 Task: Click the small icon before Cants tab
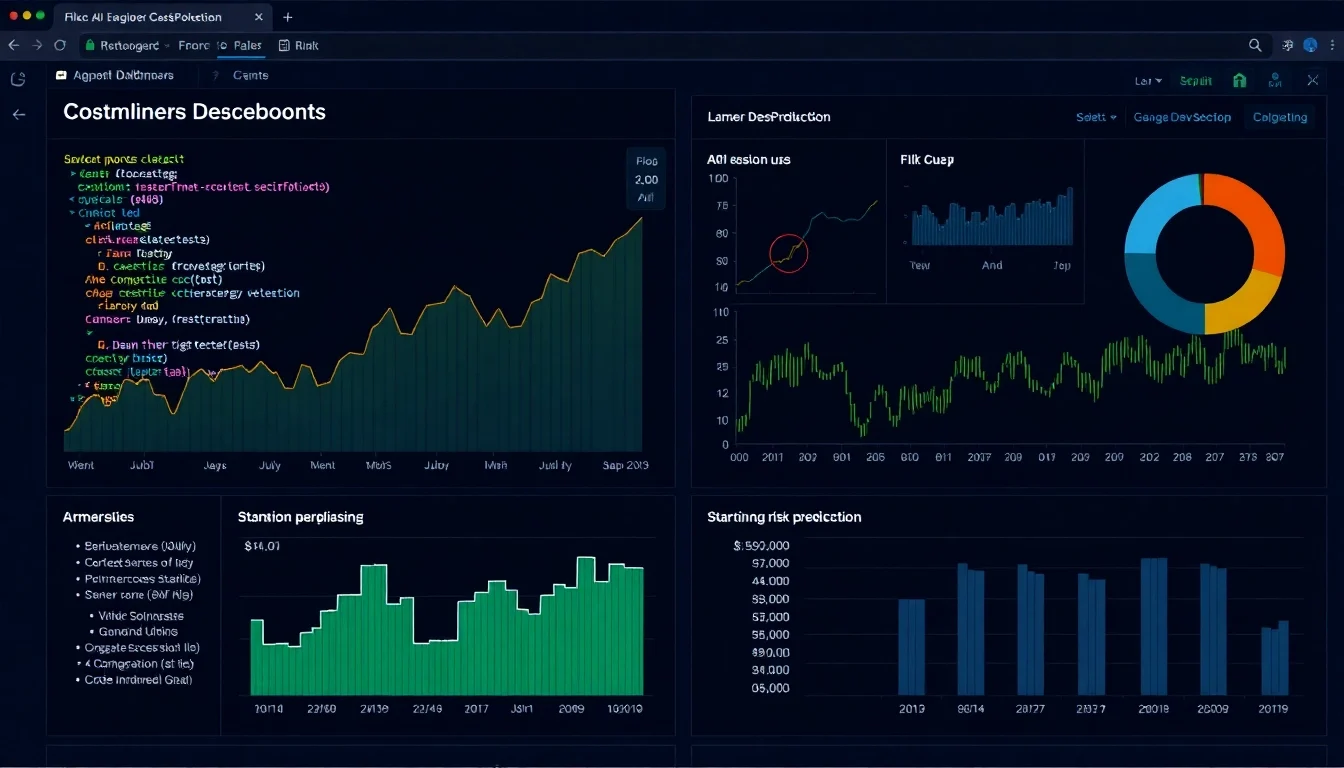point(216,75)
